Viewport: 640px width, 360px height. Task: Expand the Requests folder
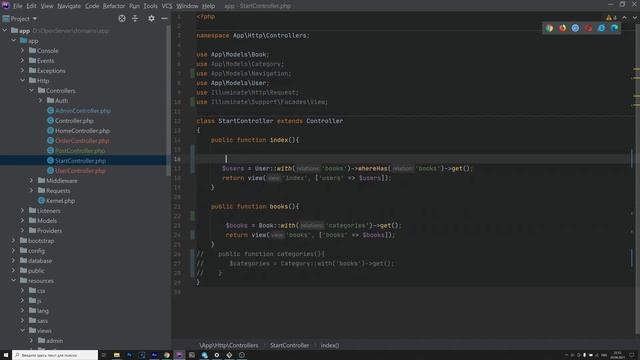[31, 191]
